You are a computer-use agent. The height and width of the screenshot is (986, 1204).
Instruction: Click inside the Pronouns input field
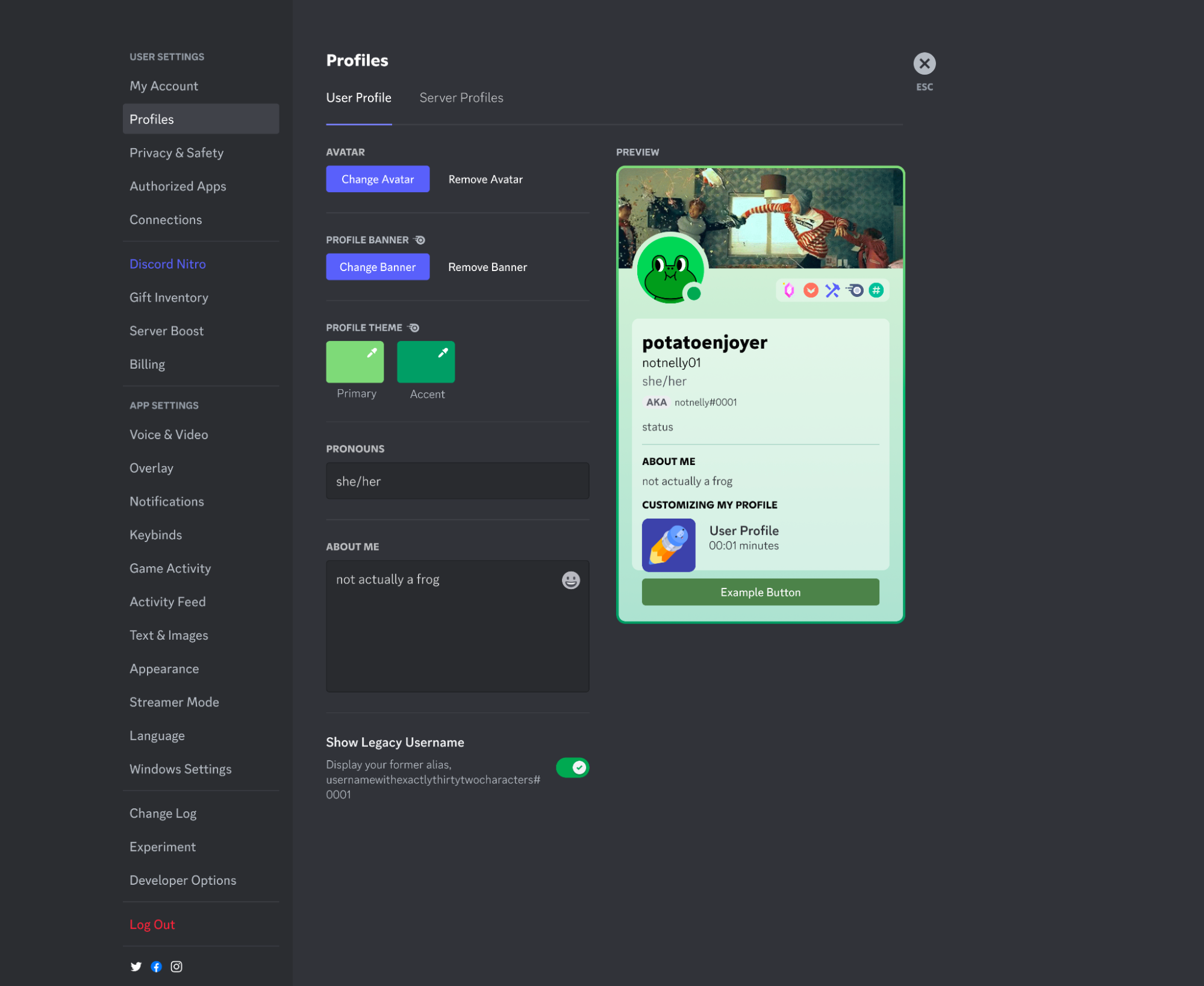pos(457,481)
